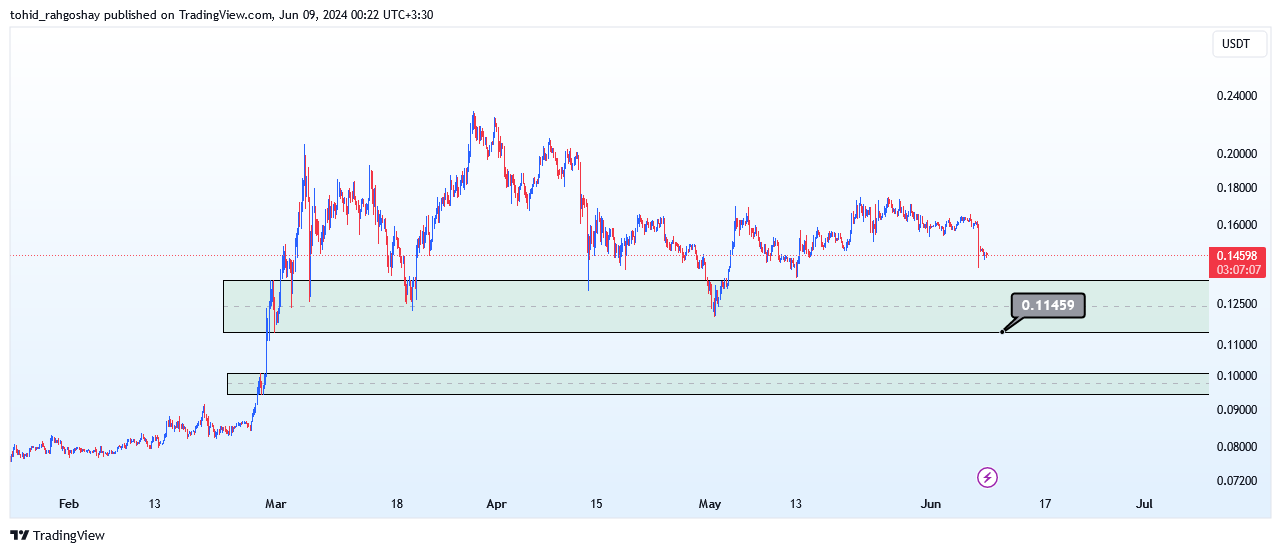This screenshot has width=1281, height=553.
Task: Click the 03:07:07 candle countdown timer
Action: 1240,270
